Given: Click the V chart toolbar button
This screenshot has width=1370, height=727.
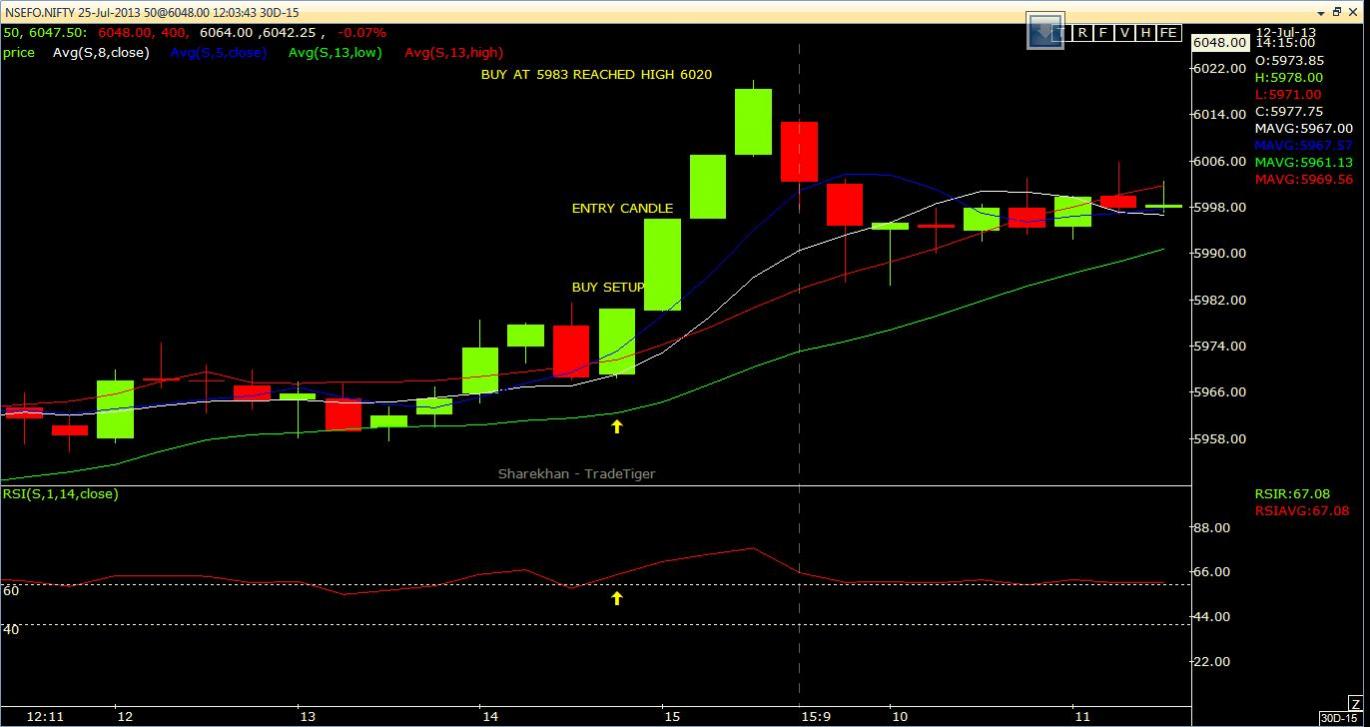Looking at the screenshot, I should [x=1124, y=33].
